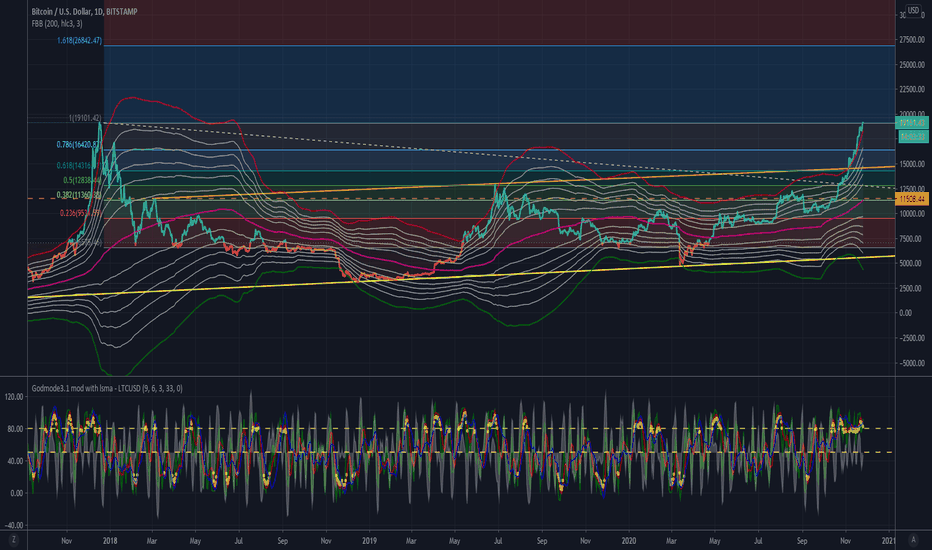
Task: Click the -5000.00 price axis label
Action: click(914, 363)
